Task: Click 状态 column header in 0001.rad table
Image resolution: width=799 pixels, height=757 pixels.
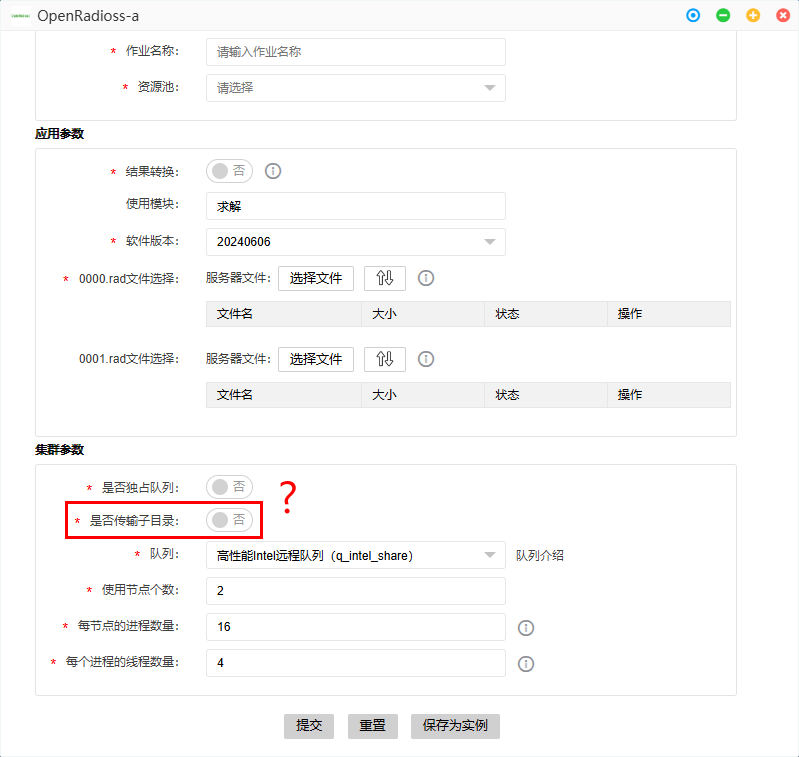Action: (546, 395)
